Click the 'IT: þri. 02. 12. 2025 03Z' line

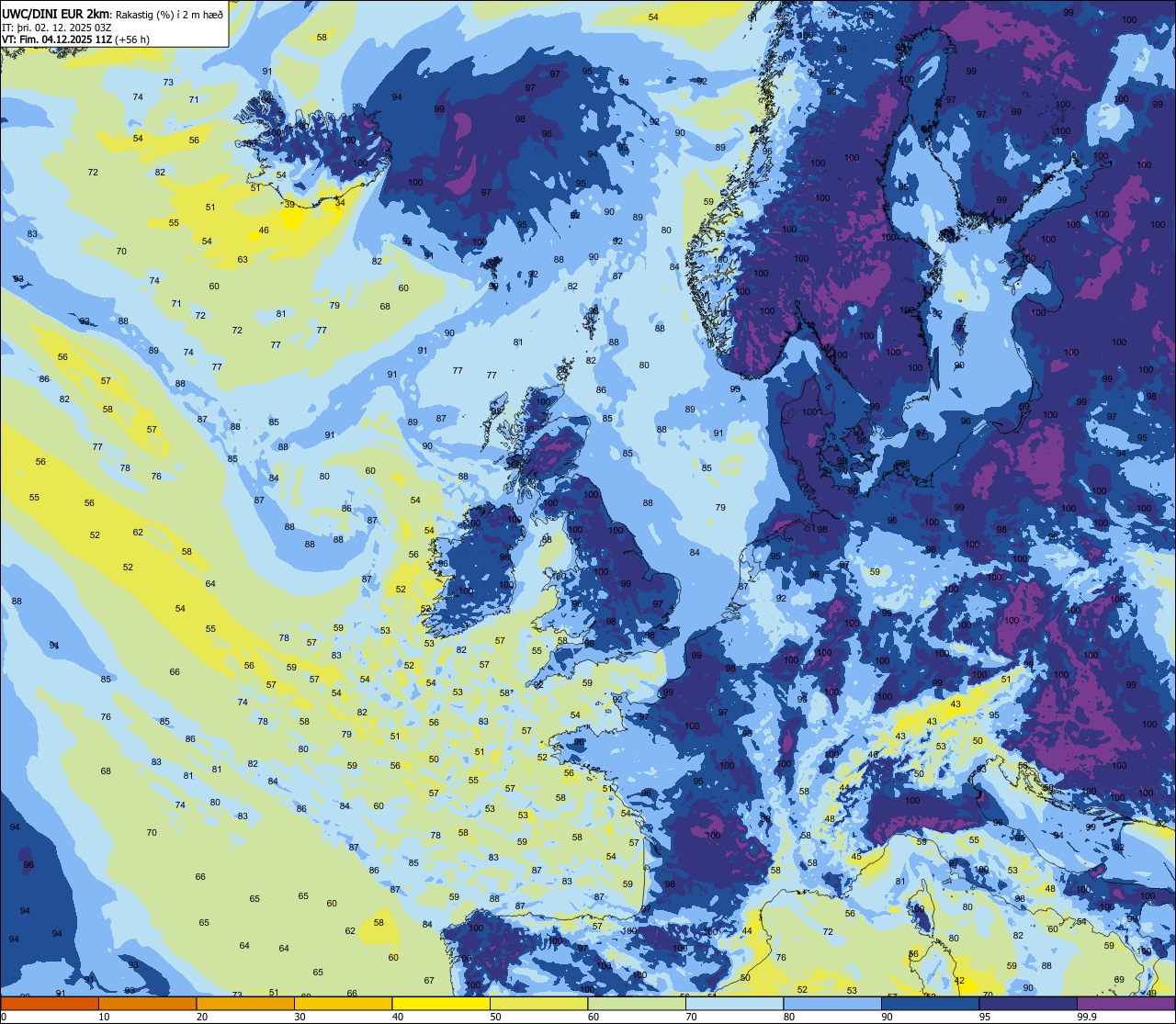click(x=57, y=28)
